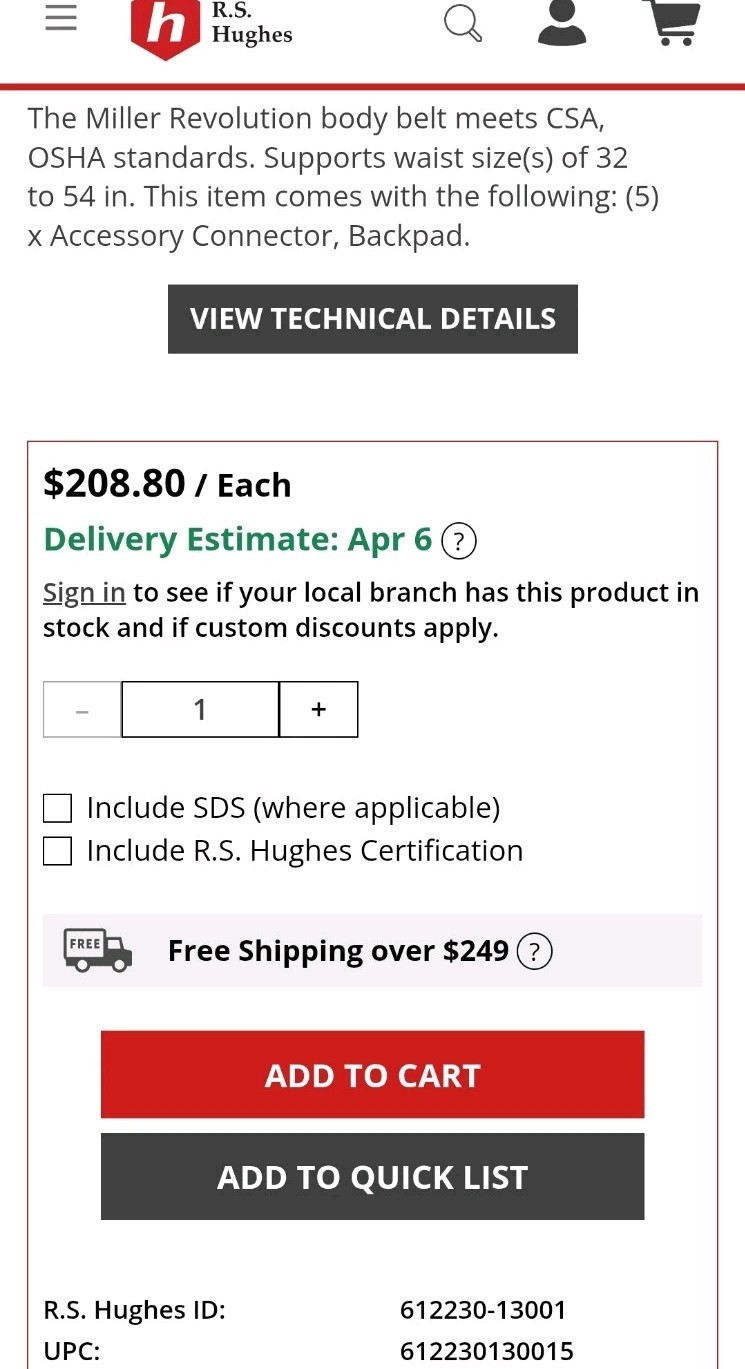Increase quantity with plus button
Image resolution: width=745 pixels, height=1369 pixels.
click(318, 709)
